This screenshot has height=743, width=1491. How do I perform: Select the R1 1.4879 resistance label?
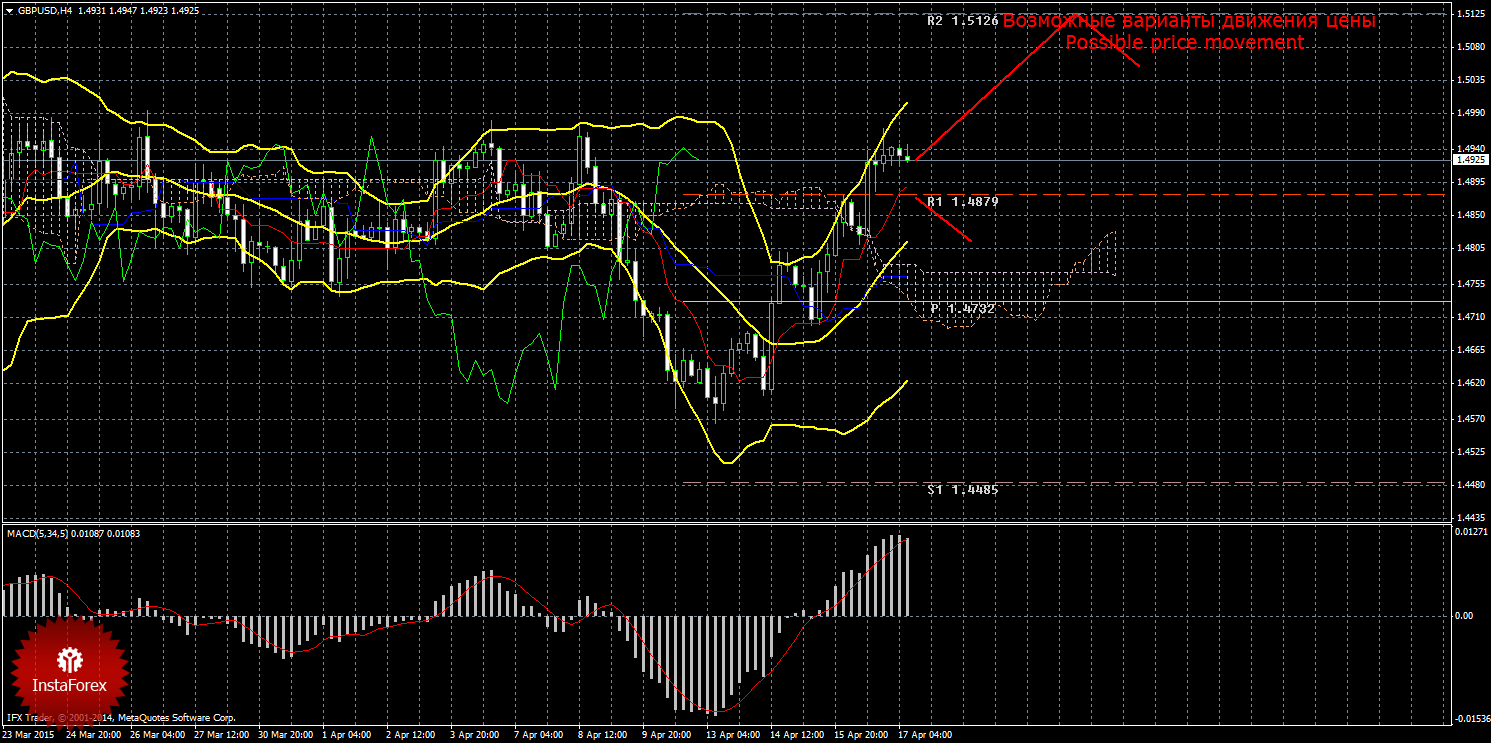pos(962,202)
